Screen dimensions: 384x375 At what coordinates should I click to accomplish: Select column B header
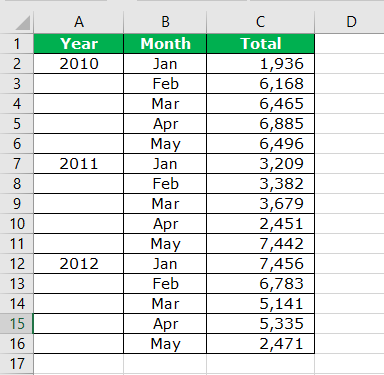[x=165, y=22]
